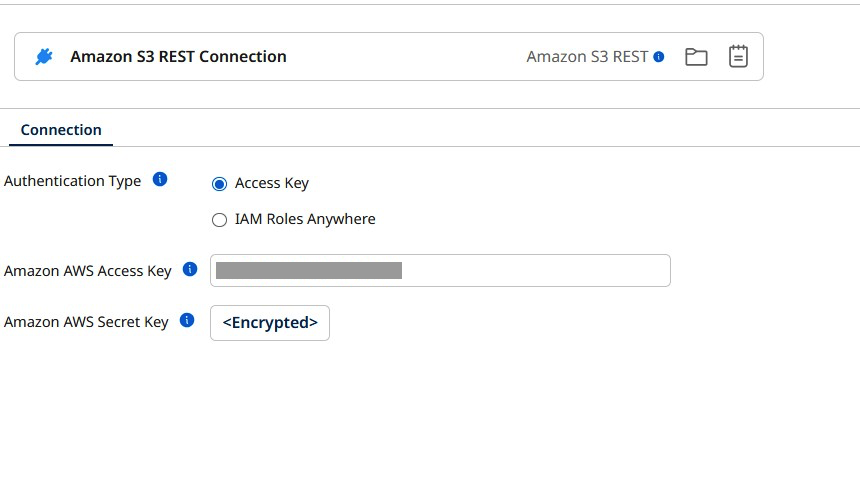Click the redacted gray access key value
This screenshot has width=860, height=496.
click(x=309, y=270)
